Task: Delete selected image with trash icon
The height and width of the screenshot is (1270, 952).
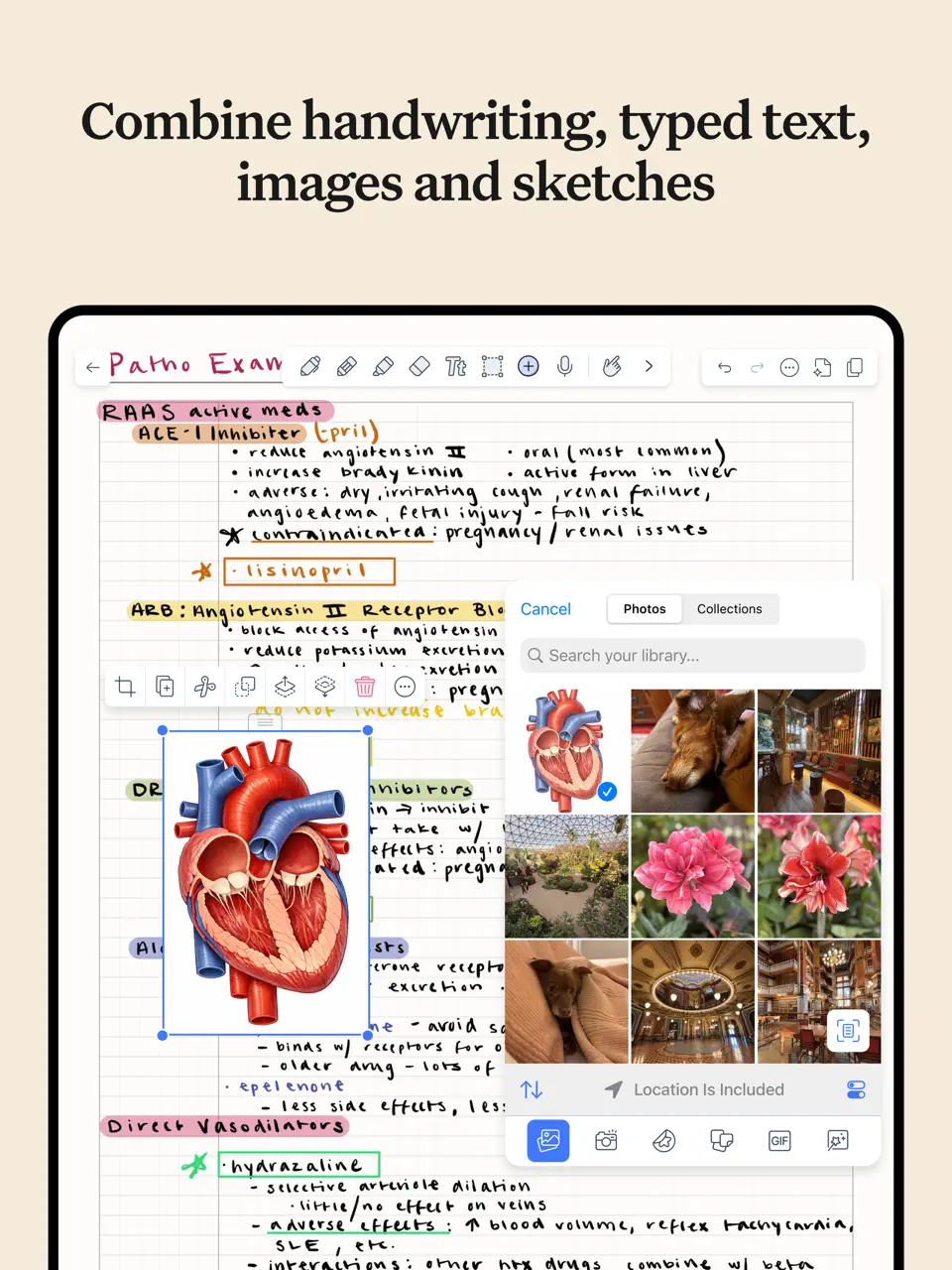Action: click(365, 687)
